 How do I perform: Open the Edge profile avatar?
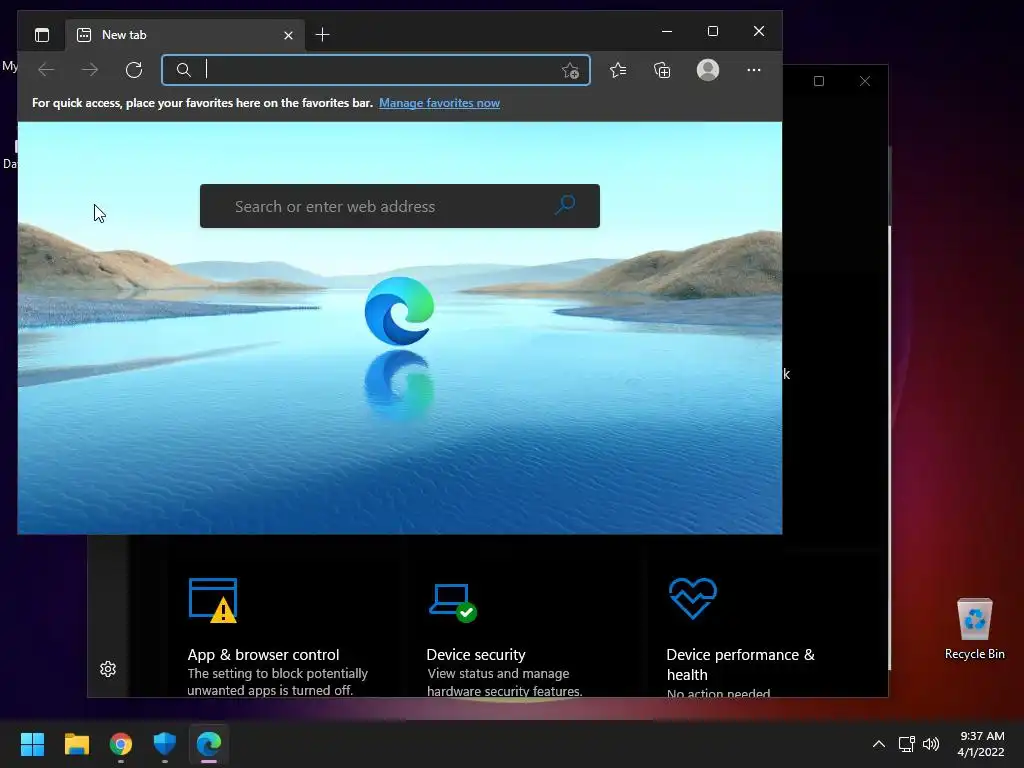point(708,70)
